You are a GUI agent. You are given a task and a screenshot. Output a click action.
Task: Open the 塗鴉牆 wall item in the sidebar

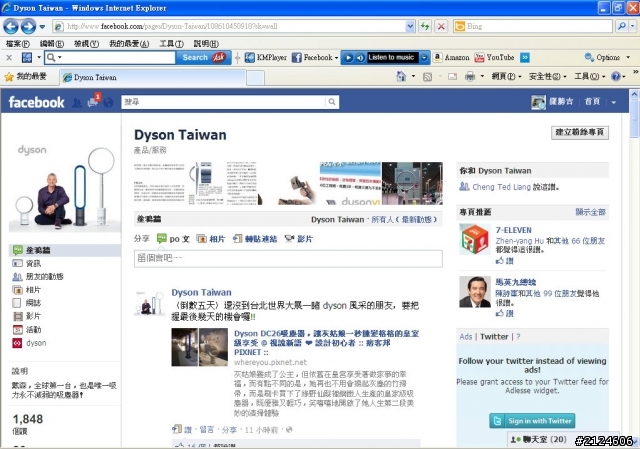64,250
